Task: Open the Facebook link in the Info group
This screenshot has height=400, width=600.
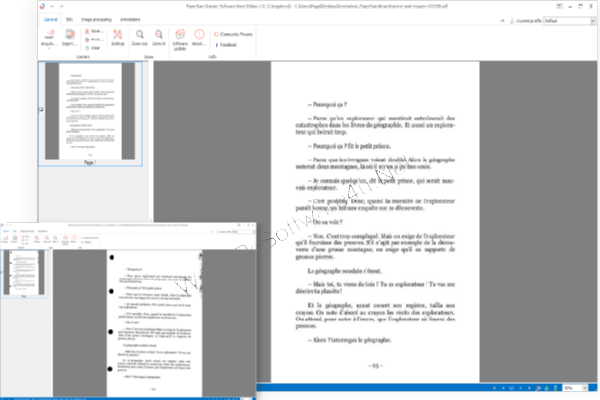Action: [x=226, y=45]
